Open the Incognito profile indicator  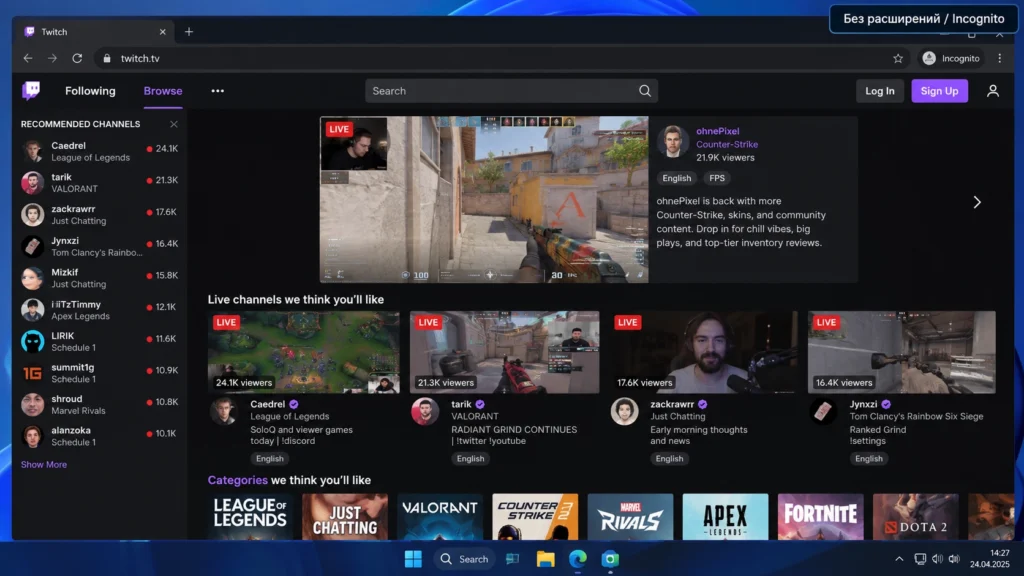point(951,58)
